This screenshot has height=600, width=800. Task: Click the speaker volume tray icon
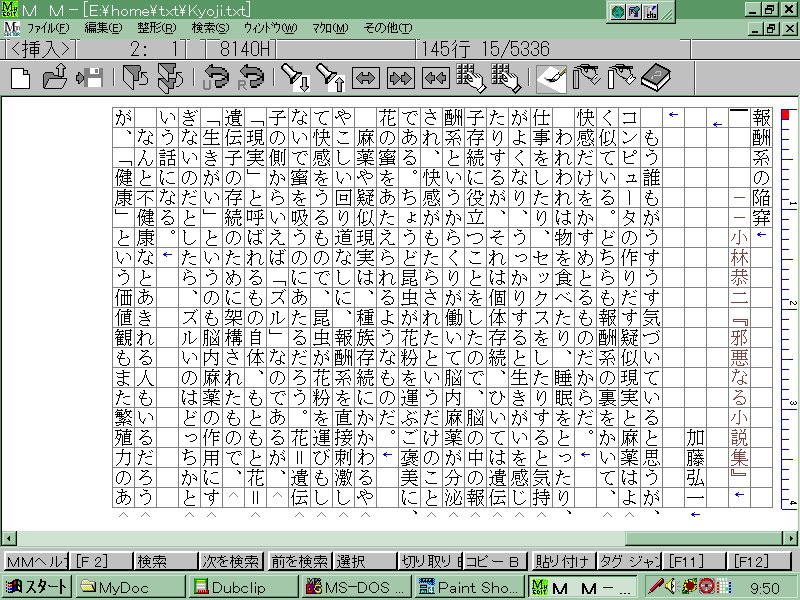pos(670,587)
